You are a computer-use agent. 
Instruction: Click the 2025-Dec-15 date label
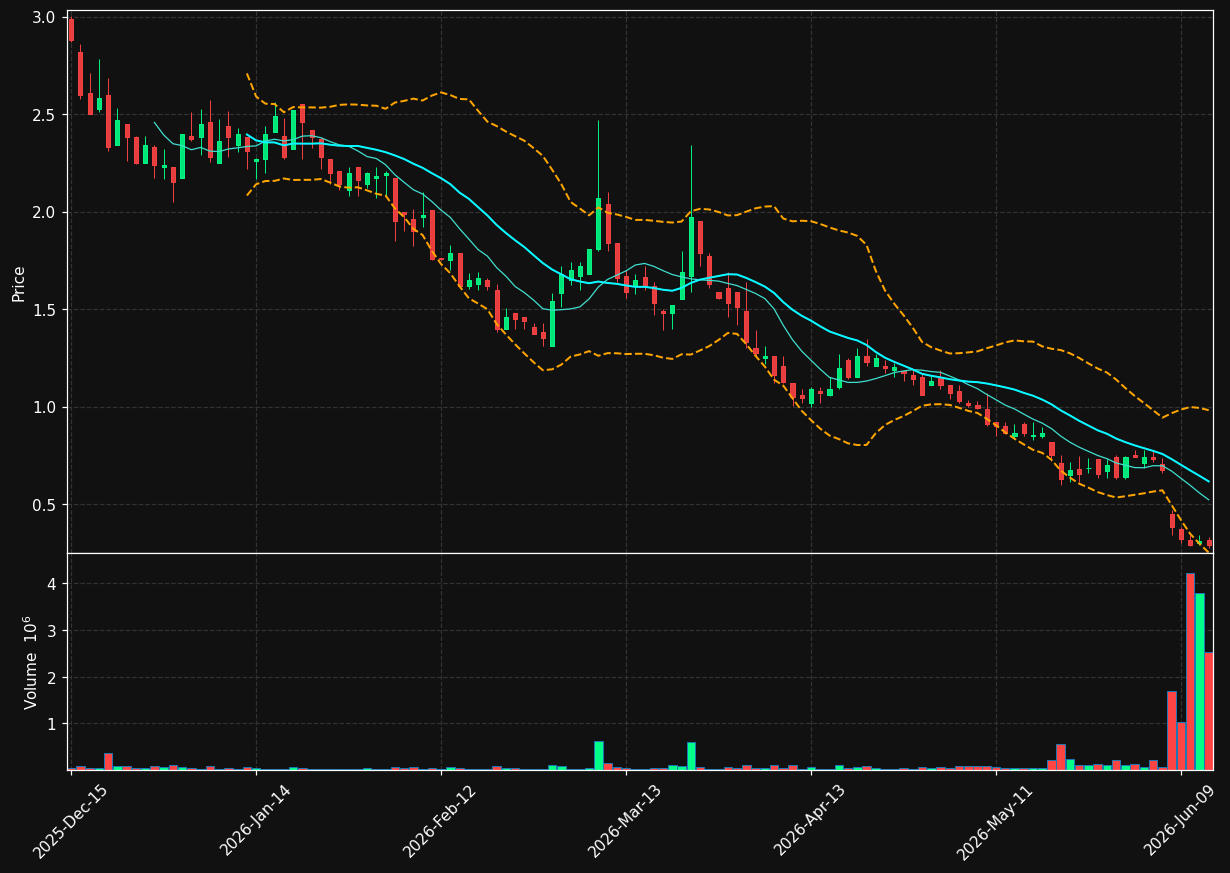[x=69, y=821]
